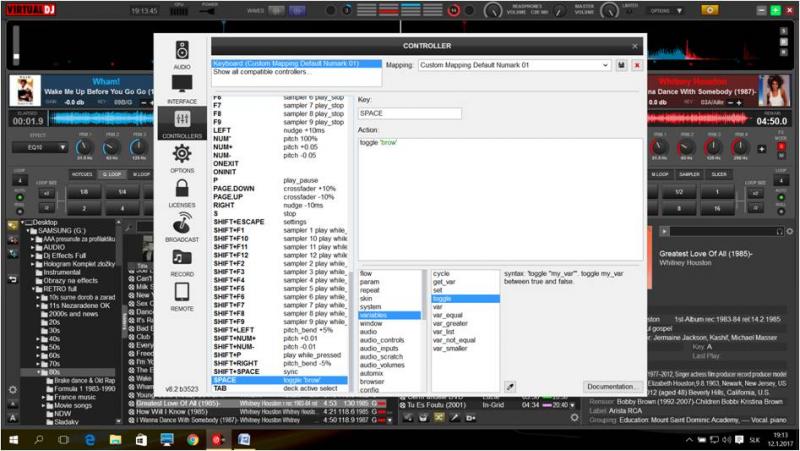Screen dimensions: 800x451
Task: Open File Explorer from the taskbar
Action: pos(115,440)
